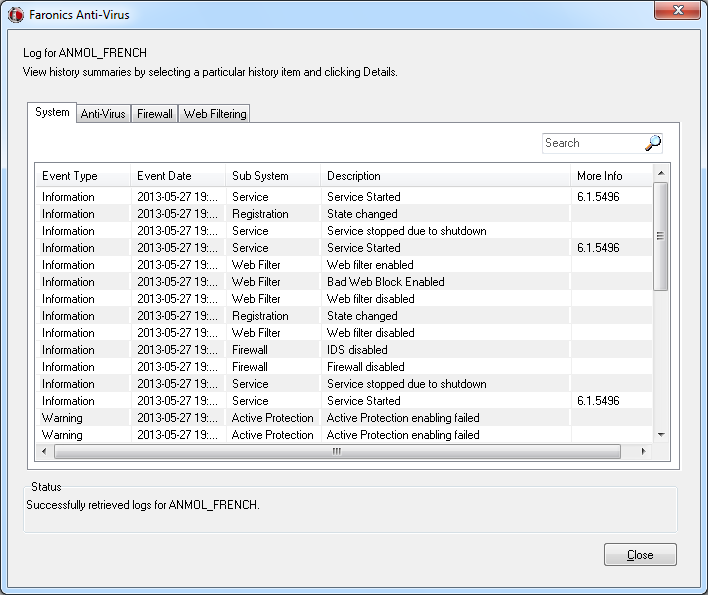This screenshot has width=708, height=595.
Task: Select the first 'State changed' Registration row
Action: pos(344,214)
